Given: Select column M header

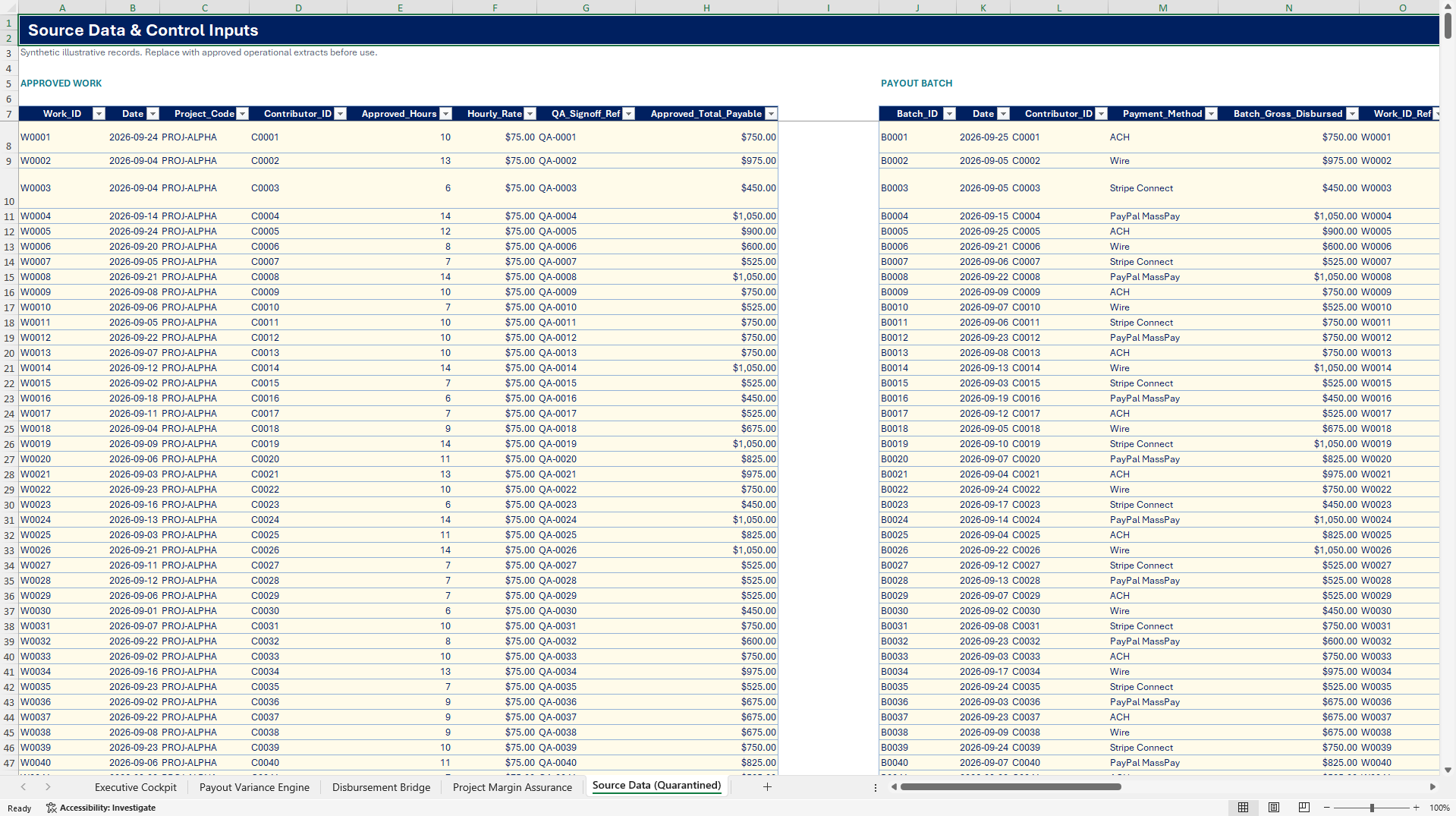Looking at the screenshot, I should tap(1162, 8).
